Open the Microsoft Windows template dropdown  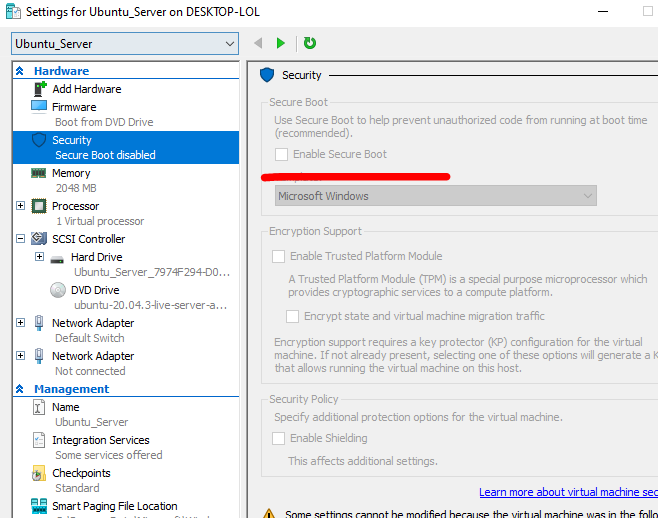435,196
